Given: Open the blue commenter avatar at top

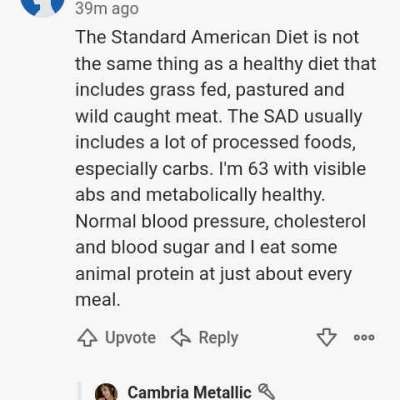Looking at the screenshot, I should (42, 5).
